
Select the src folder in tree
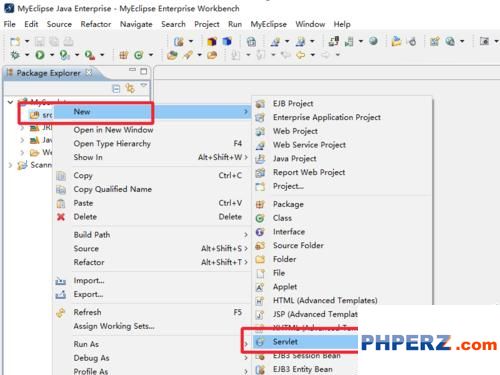(41, 115)
